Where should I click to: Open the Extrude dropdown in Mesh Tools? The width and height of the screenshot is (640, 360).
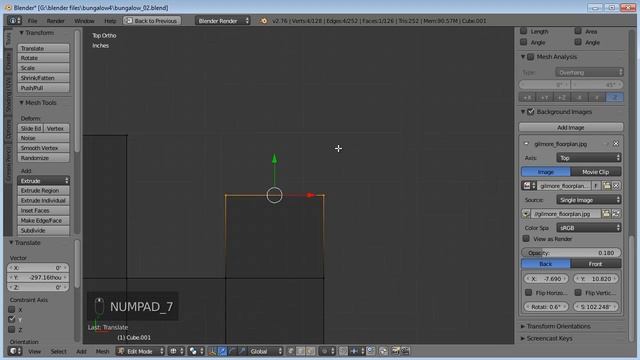tap(43, 180)
